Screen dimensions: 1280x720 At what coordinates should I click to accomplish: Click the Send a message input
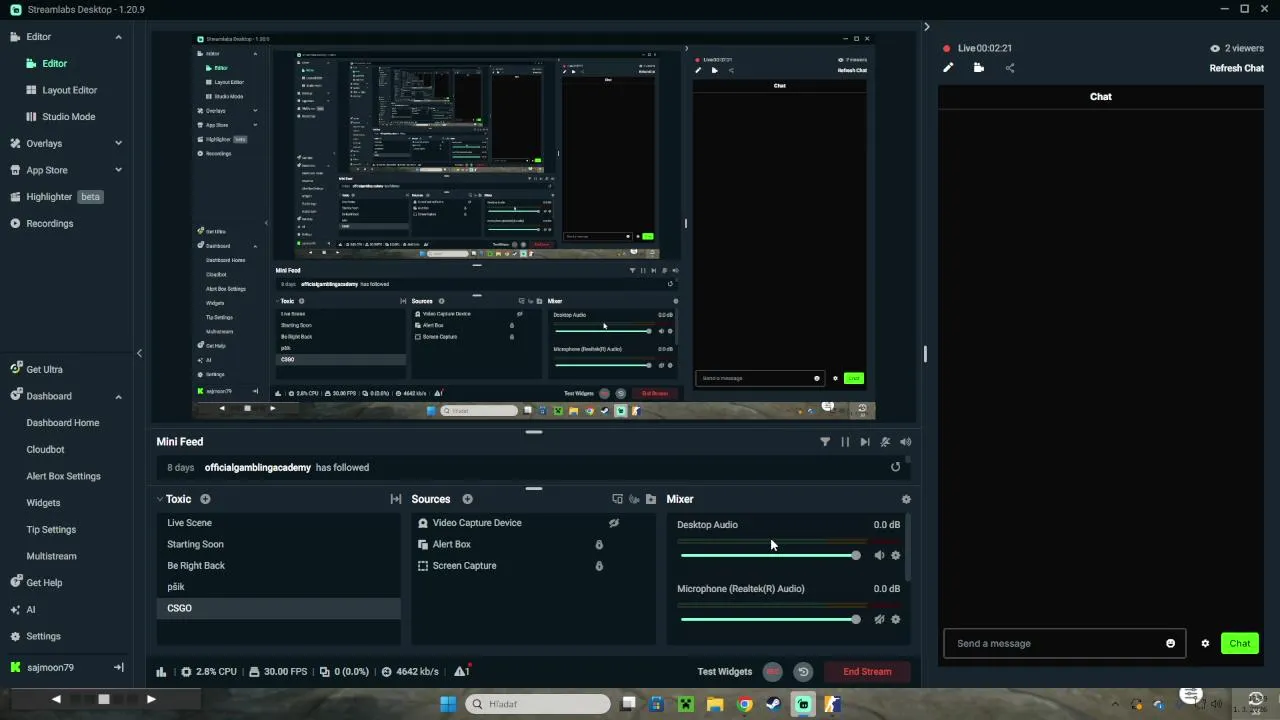coord(1063,643)
